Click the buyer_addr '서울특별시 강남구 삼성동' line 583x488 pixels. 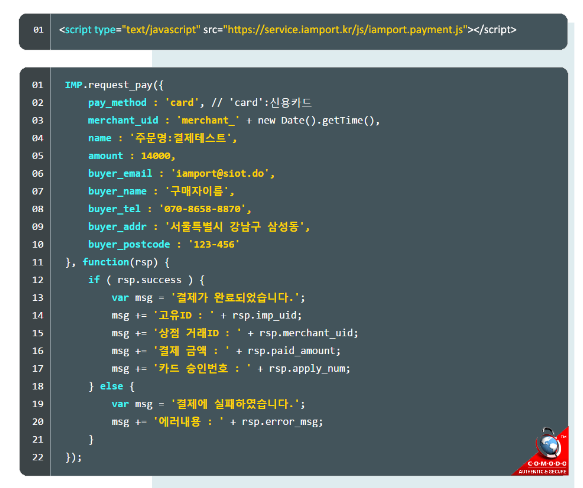pos(199,227)
